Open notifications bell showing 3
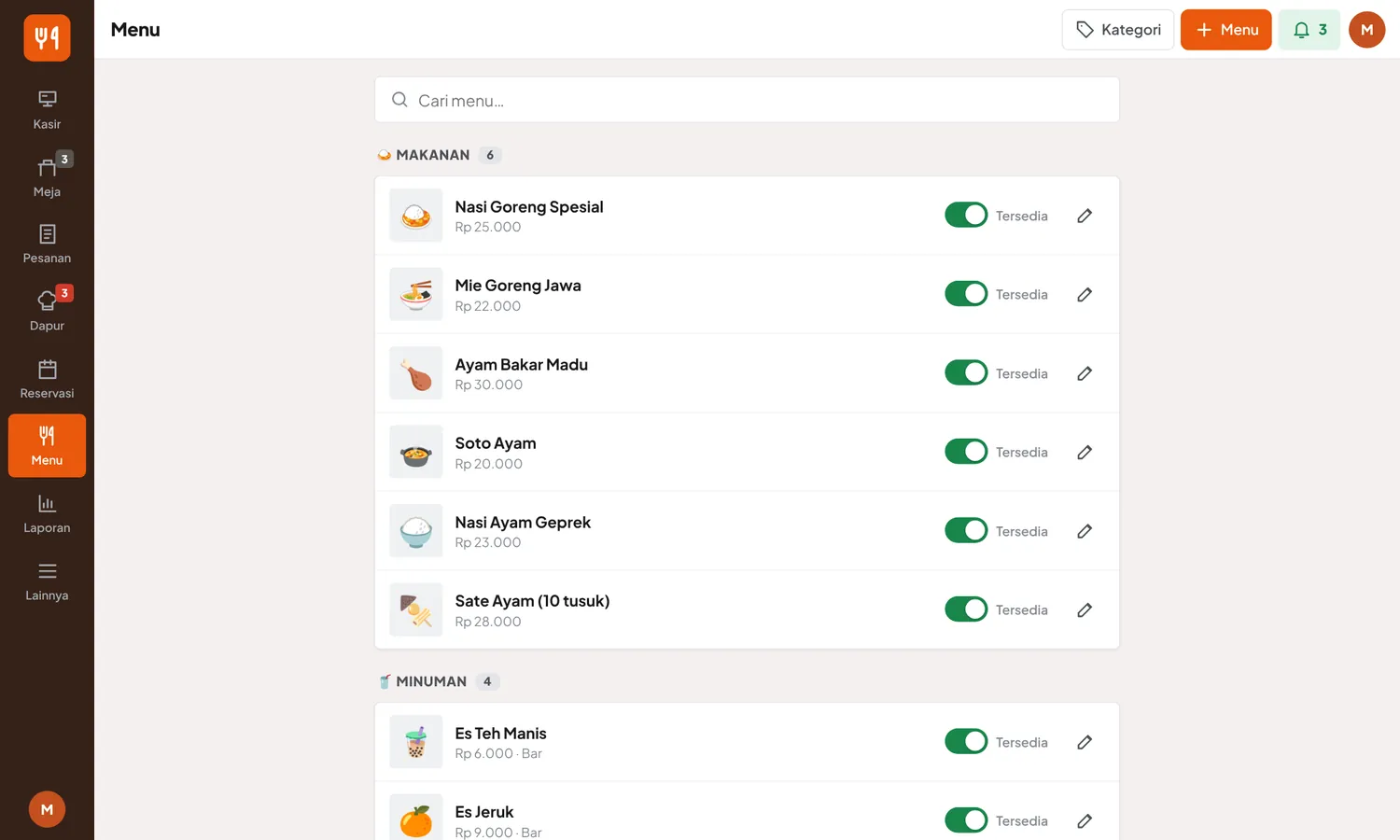Screen dimensions: 1400x840 click(x=1309, y=30)
